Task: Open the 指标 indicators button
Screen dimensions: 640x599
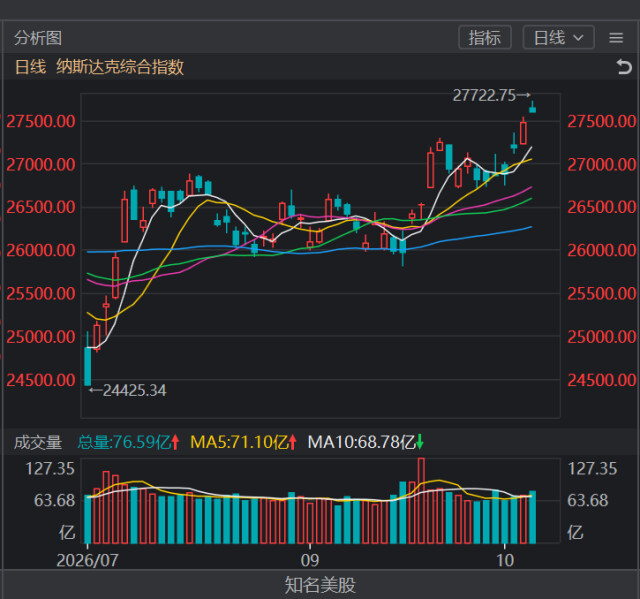Action: [484, 38]
